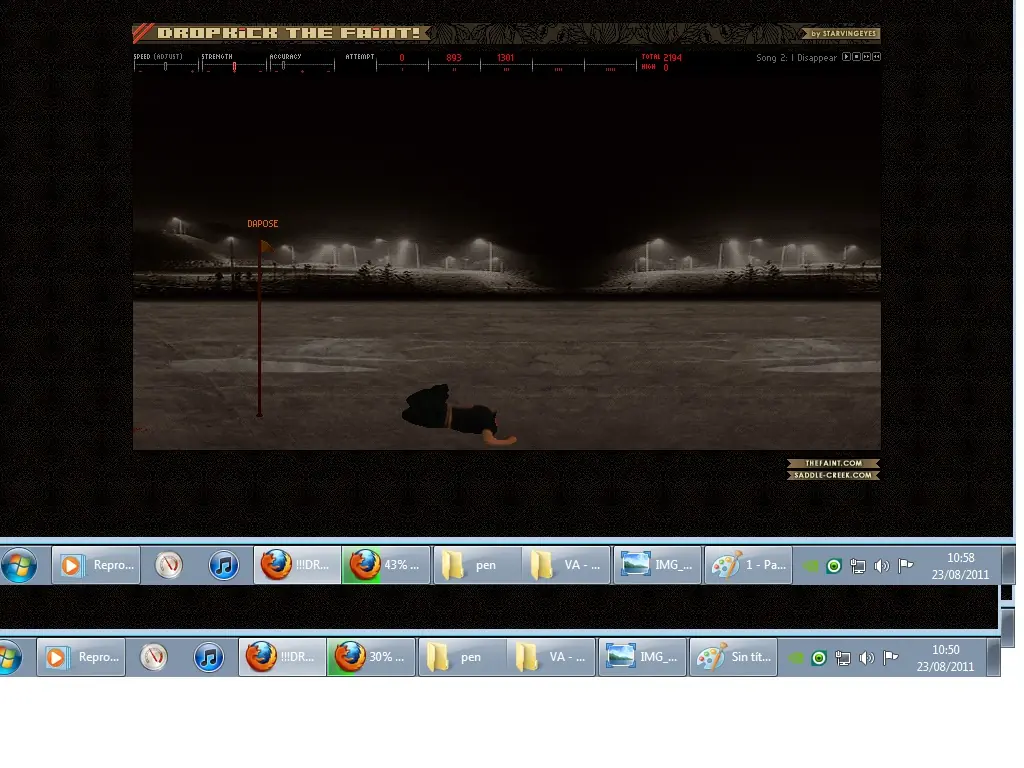1024x768 pixels.
Task: Open network tray icon on the 10:58 taskbar
Action: point(858,566)
